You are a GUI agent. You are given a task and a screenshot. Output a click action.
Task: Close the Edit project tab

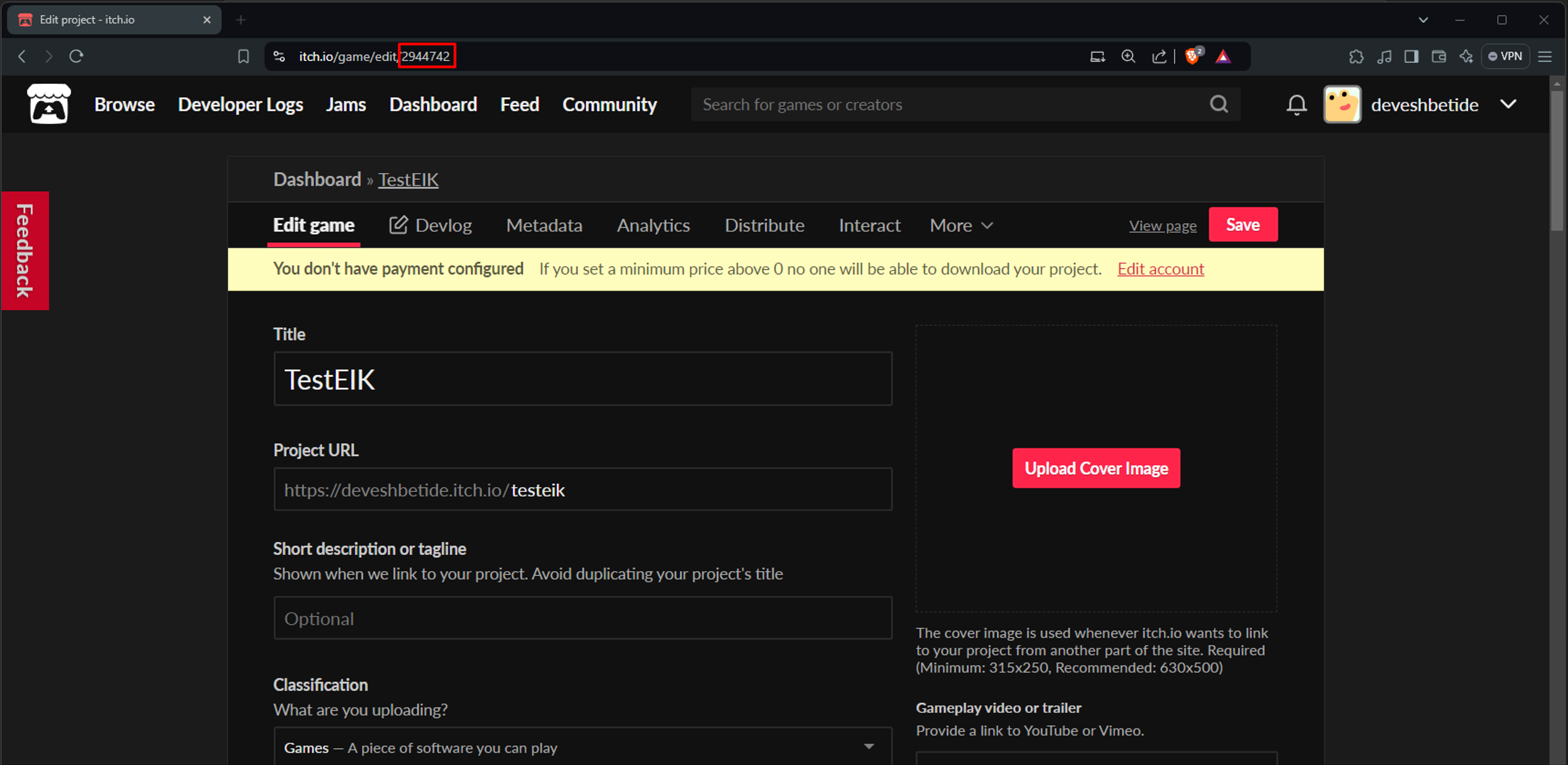click(207, 20)
